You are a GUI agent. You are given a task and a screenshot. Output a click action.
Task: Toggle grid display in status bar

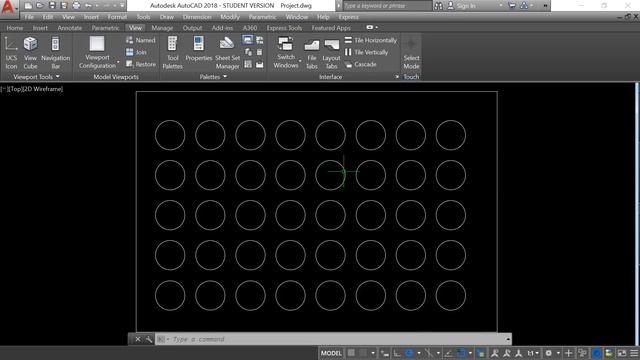pos(351,353)
